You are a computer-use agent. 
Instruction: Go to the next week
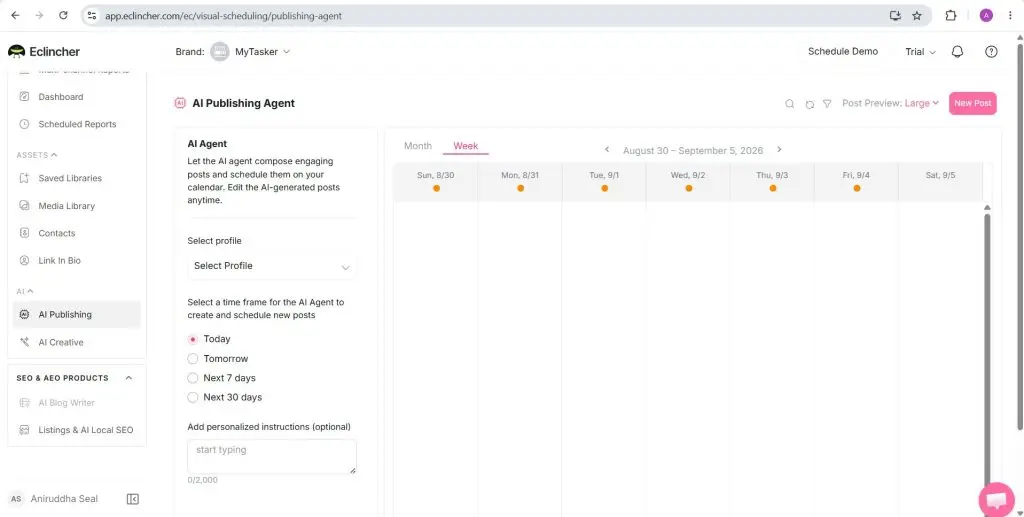(779, 149)
